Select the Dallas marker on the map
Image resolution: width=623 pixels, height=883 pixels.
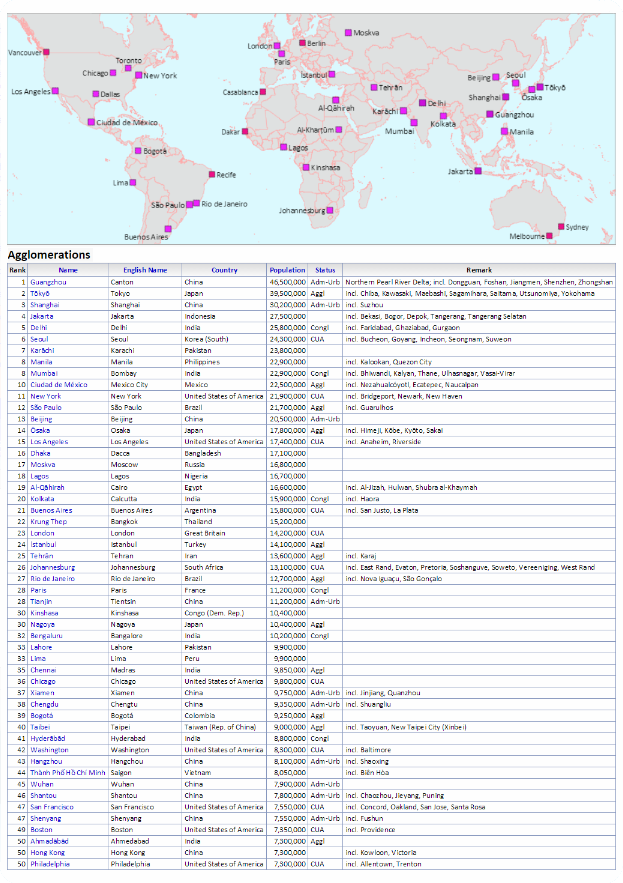96,94
